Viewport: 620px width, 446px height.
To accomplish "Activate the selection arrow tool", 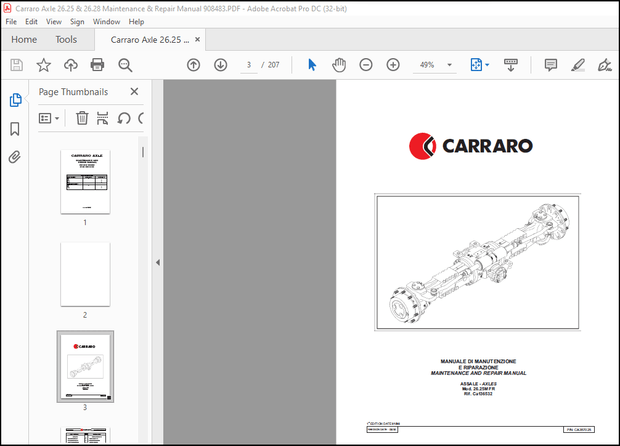I will point(312,65).
